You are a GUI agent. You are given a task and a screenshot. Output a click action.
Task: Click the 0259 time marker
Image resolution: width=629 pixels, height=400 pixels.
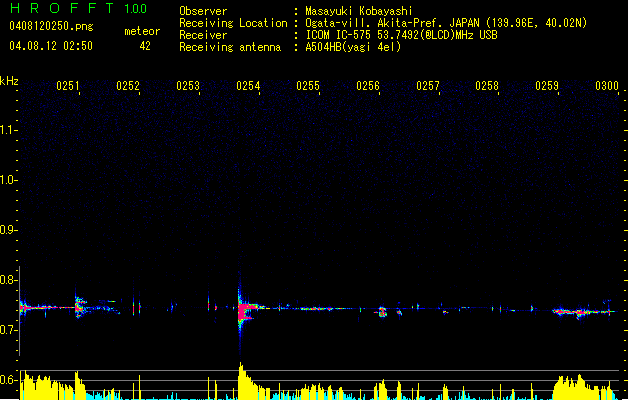pyautogui.click(x=547, y=86)
